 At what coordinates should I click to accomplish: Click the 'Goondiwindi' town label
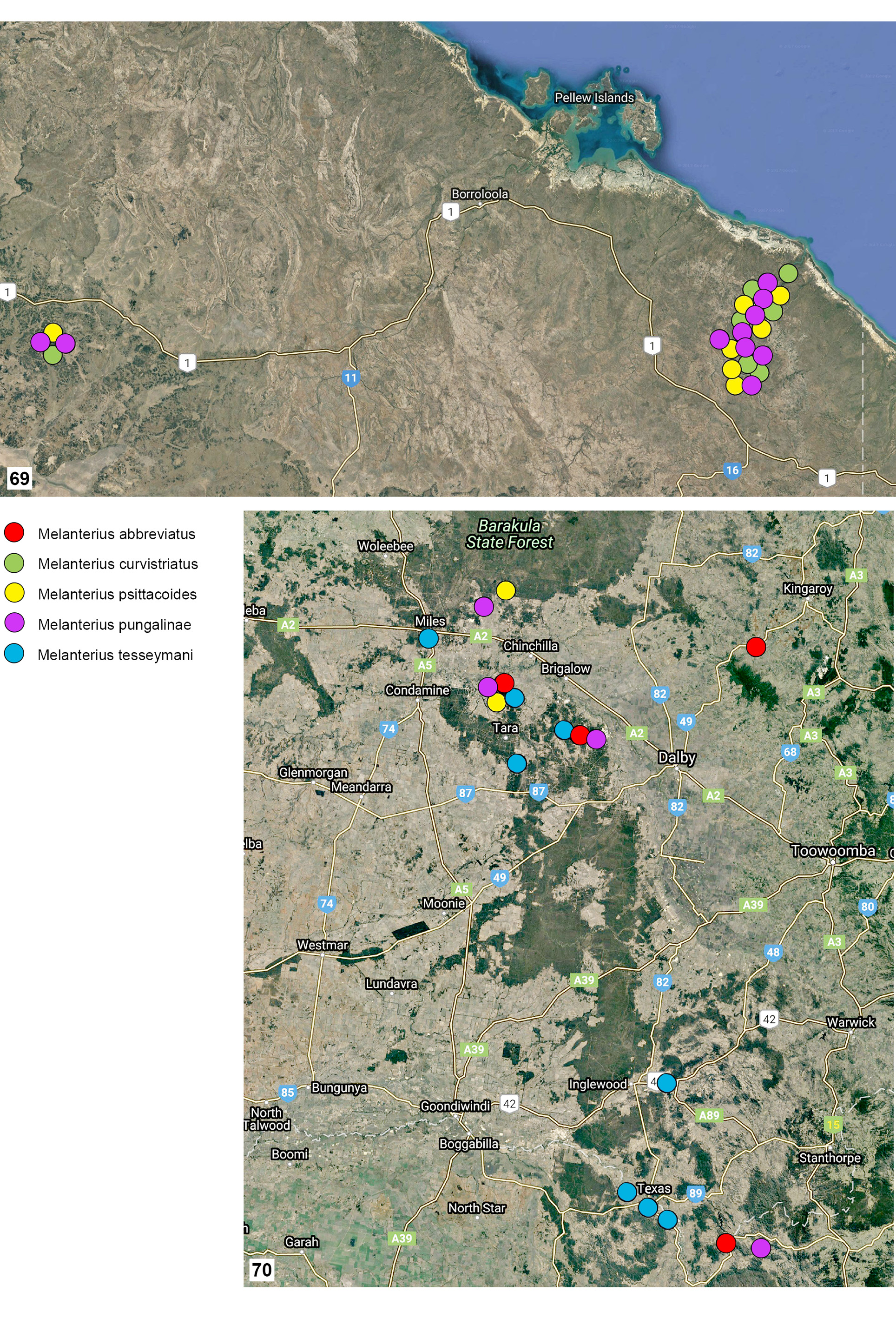pos(455,1106)
